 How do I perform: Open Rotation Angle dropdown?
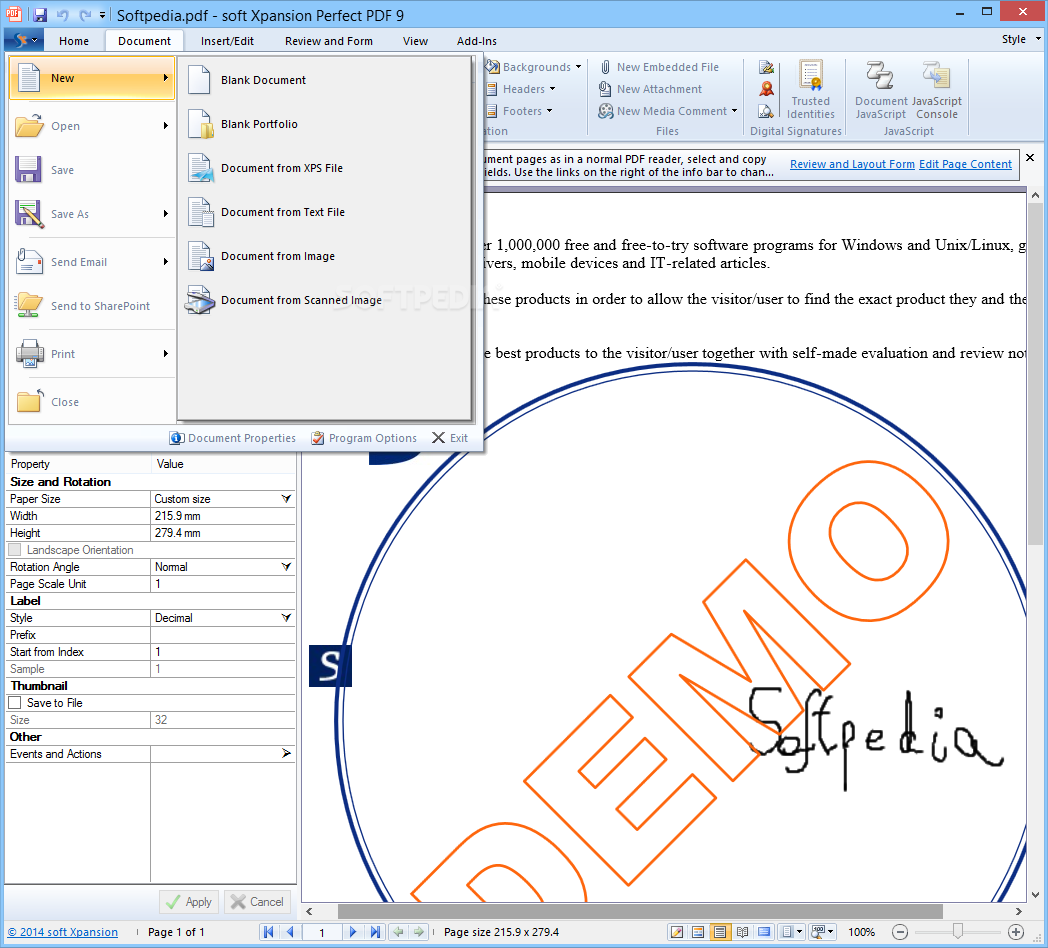click(x=286, y=567)
